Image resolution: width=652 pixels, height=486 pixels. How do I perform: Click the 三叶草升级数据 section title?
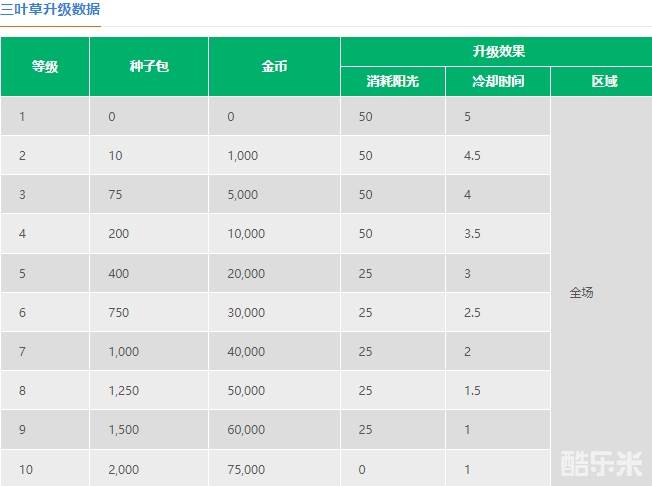[x=50, y=10]
